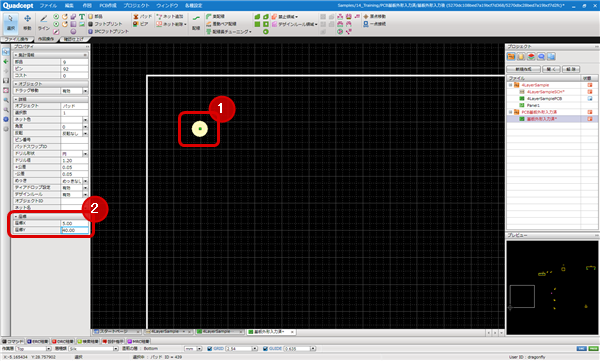Toggle the GRID checkbox in status bar
The image size is (600, 361).
(x=210, y=349)
